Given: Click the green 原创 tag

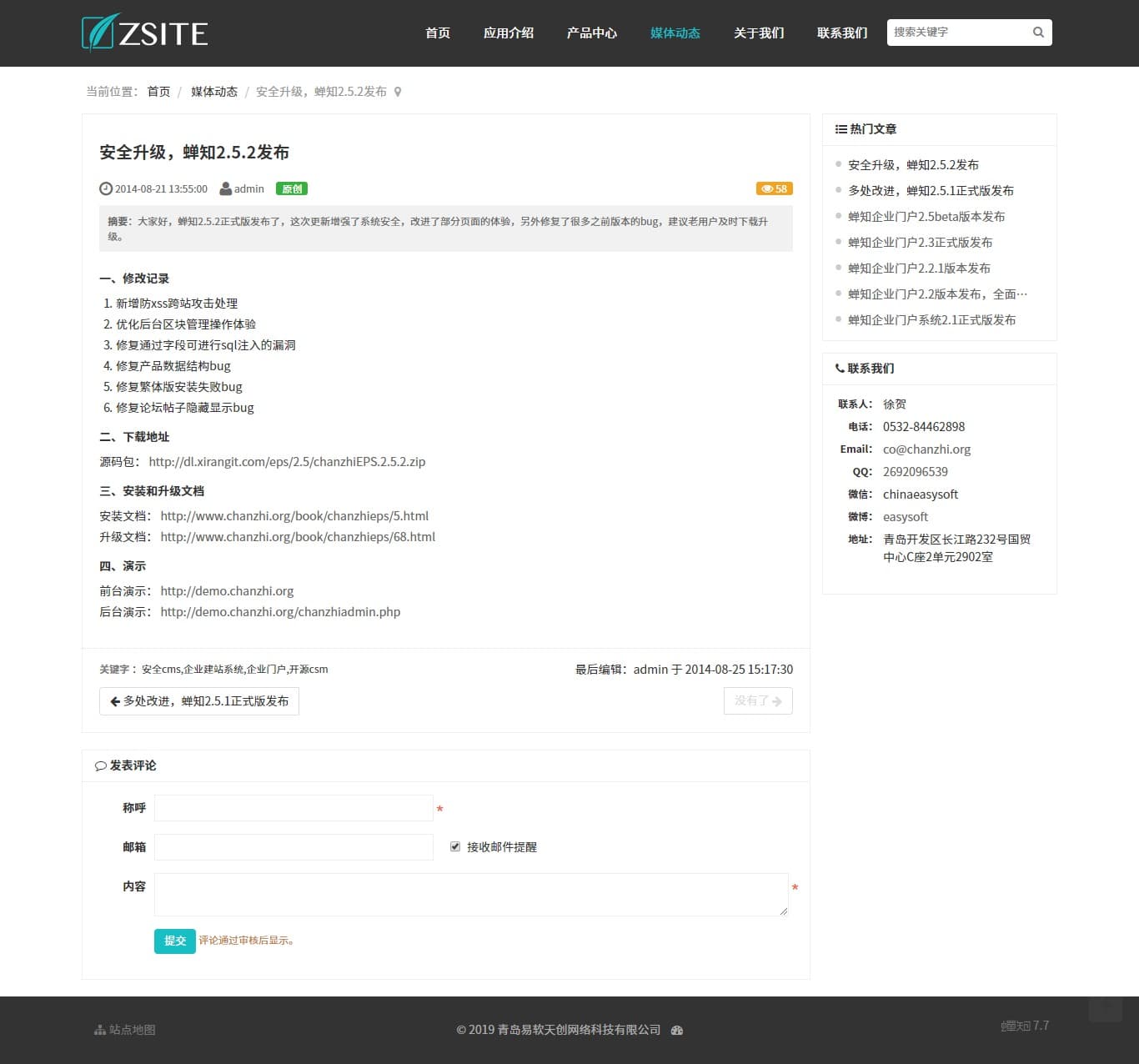Looking at the screenshot, I should [x=292, y=188].
